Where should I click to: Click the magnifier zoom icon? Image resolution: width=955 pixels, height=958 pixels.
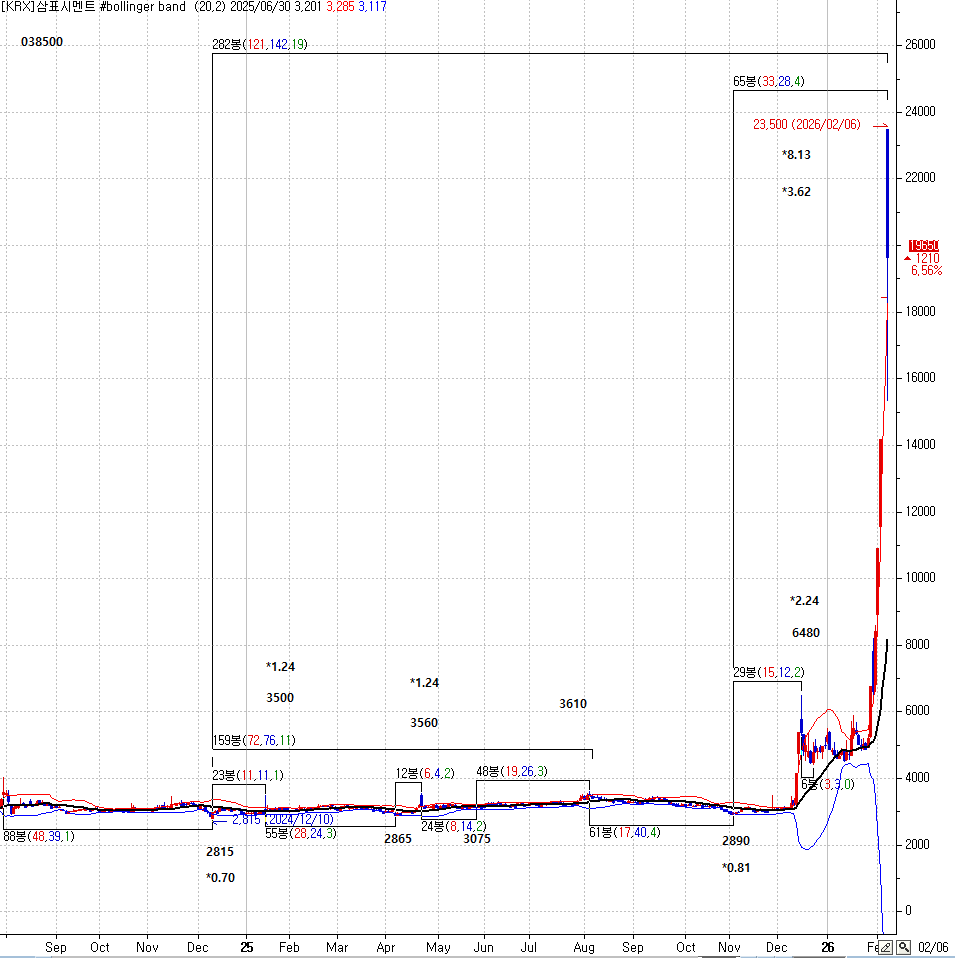[903, 946]
